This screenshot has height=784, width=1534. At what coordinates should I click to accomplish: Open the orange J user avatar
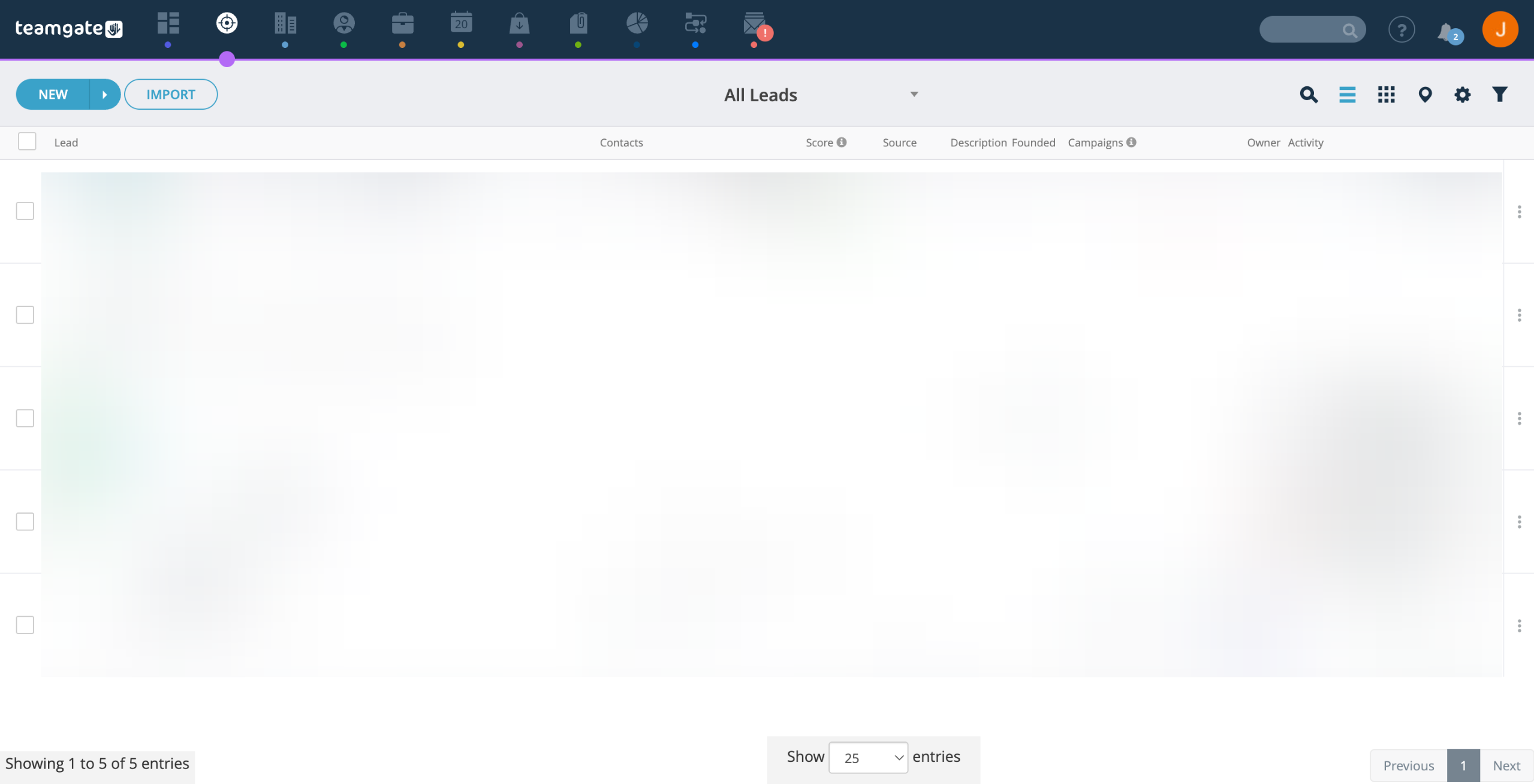(x=1500, y=29)
